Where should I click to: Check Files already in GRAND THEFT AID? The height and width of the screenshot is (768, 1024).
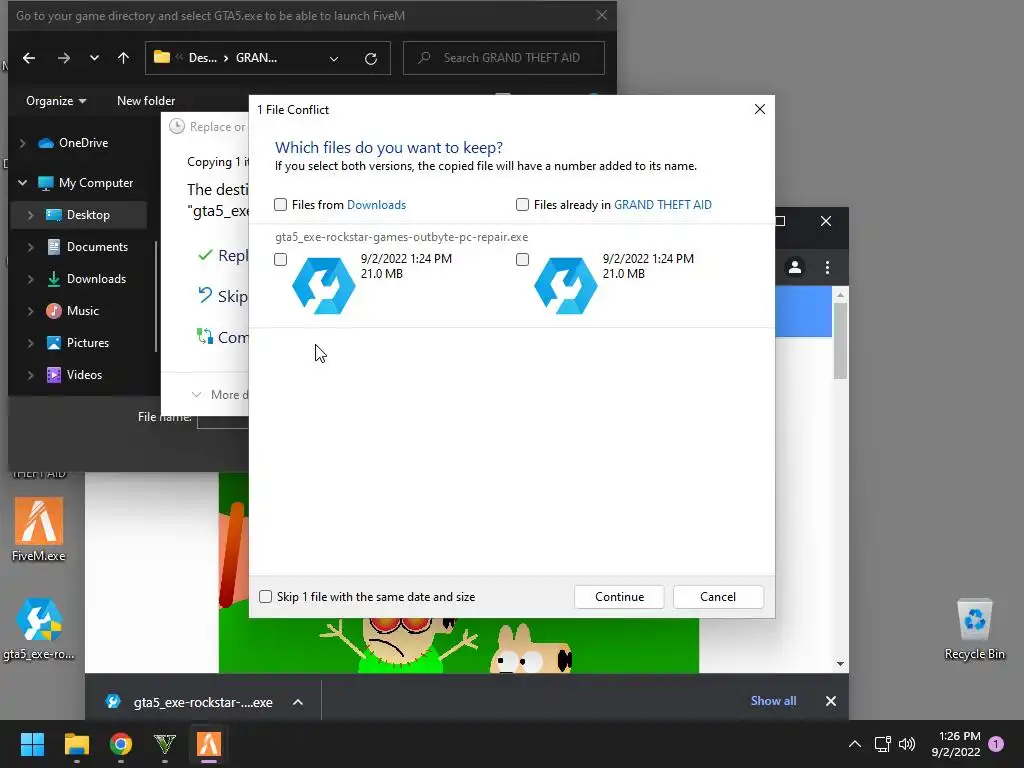coord(522,205)
